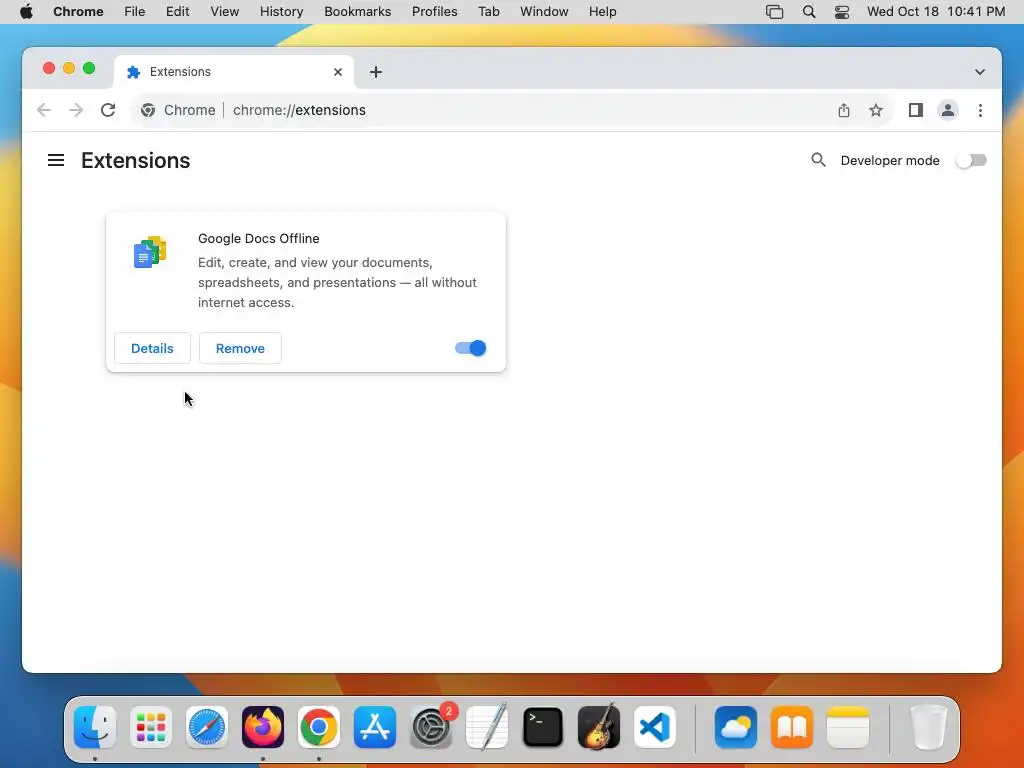Viewport: 1024px width, 768px height.
Task: Open Details for Google Docs Offline
Action: pyautogui.click(x=152, y=348)
